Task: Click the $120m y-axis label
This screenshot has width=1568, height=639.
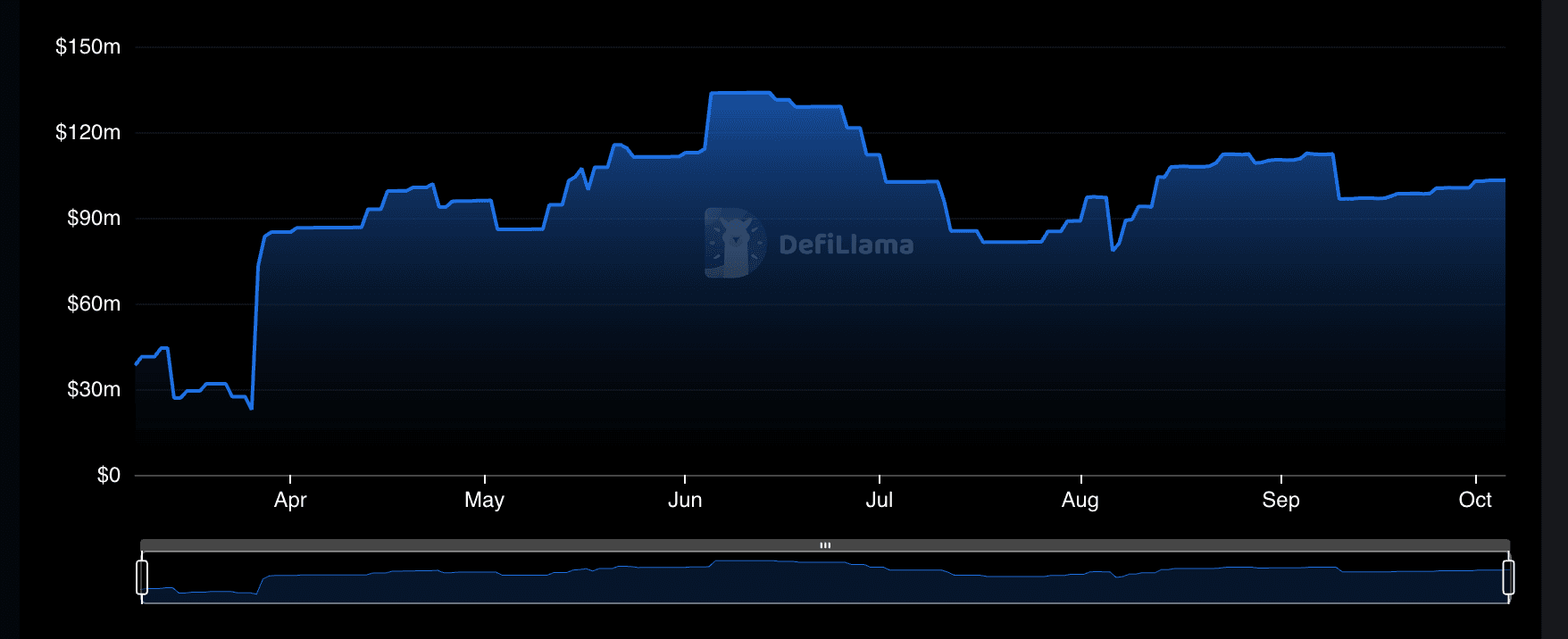Action: tap(88, 132)
